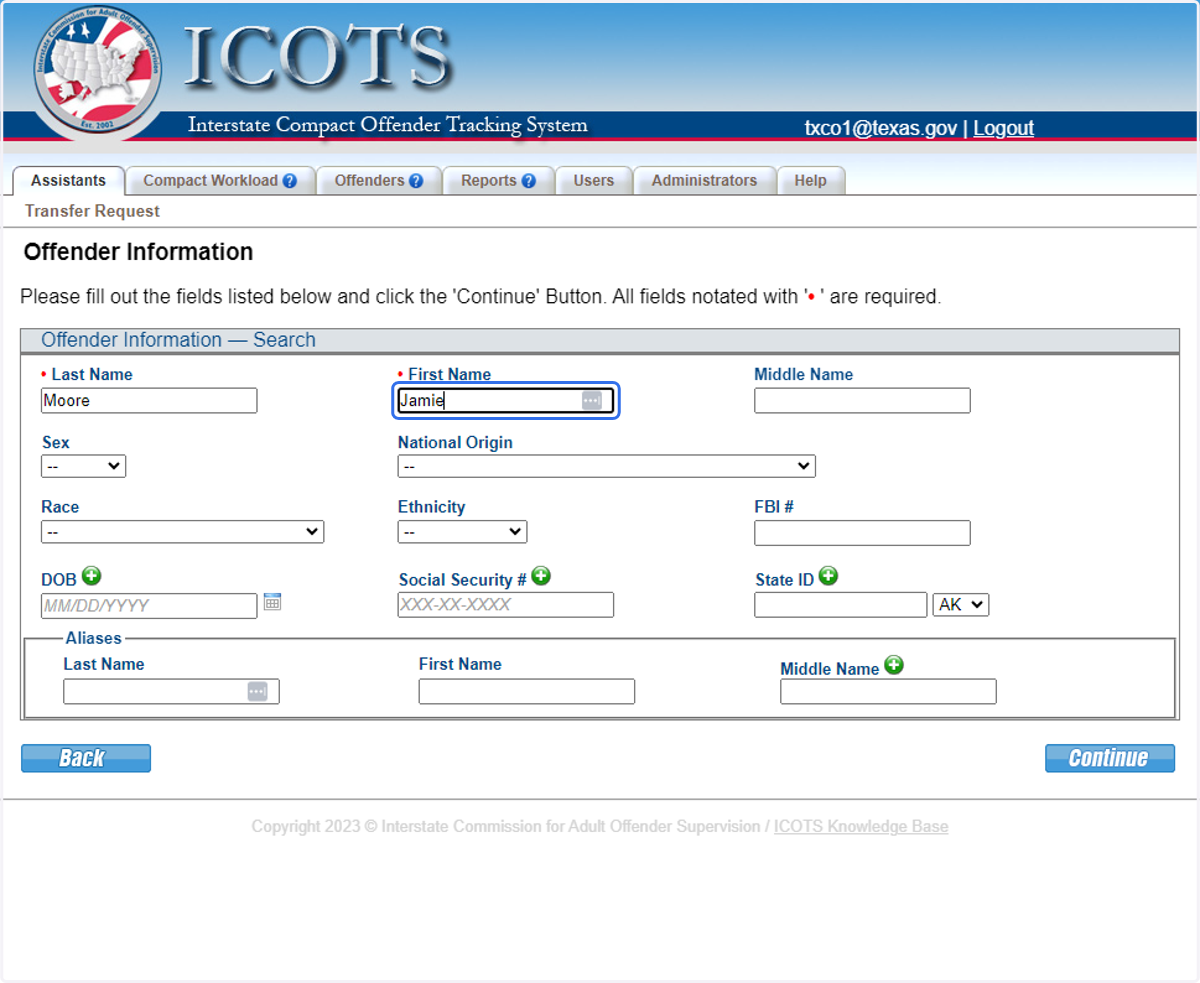
Task: Open the Ethnicity dropdown
Action: click(462, 532)
